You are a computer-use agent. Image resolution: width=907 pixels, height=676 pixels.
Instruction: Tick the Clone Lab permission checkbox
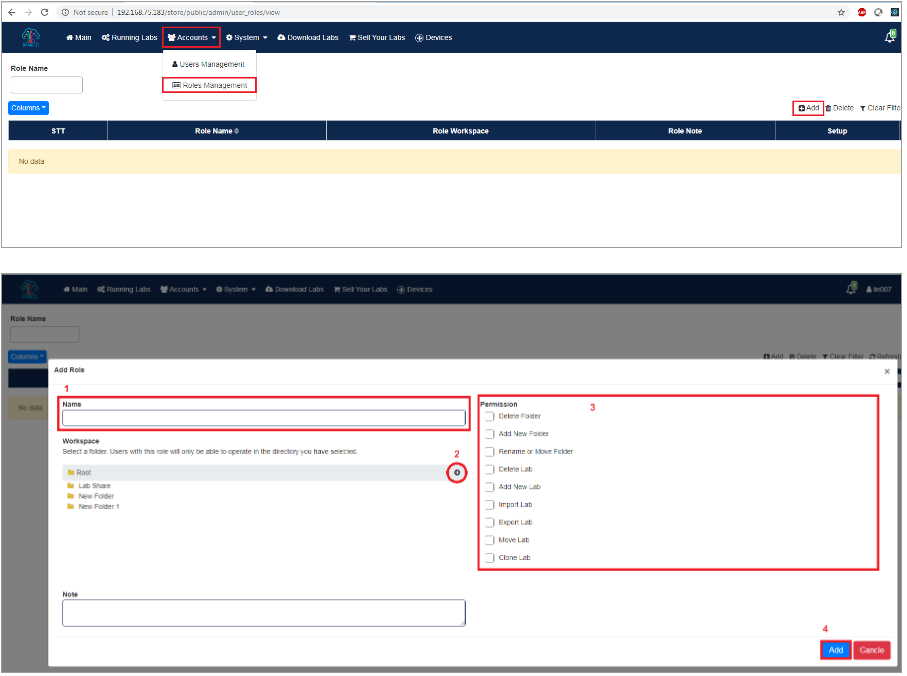coord(489,558)
